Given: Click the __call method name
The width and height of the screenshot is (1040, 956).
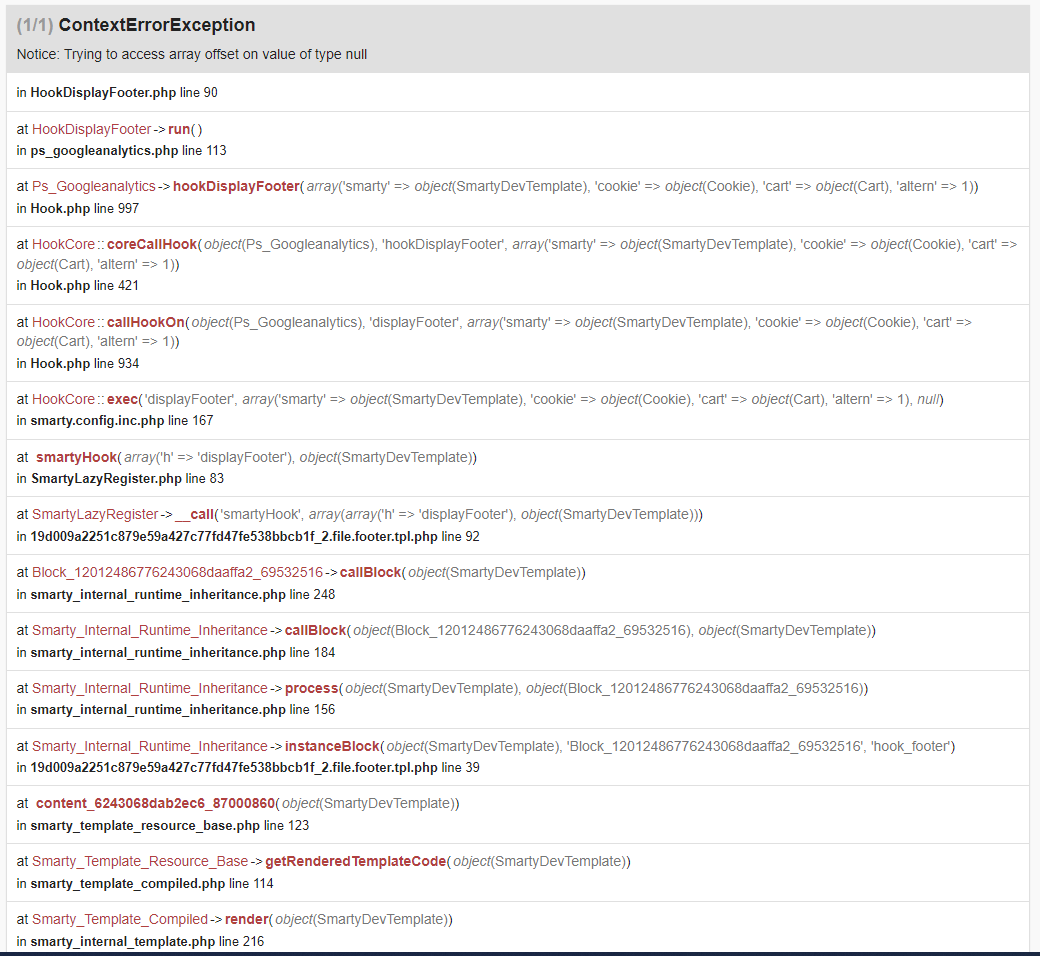Looking at the screenshot, I should pyautogui.click(x=194, y=514).
